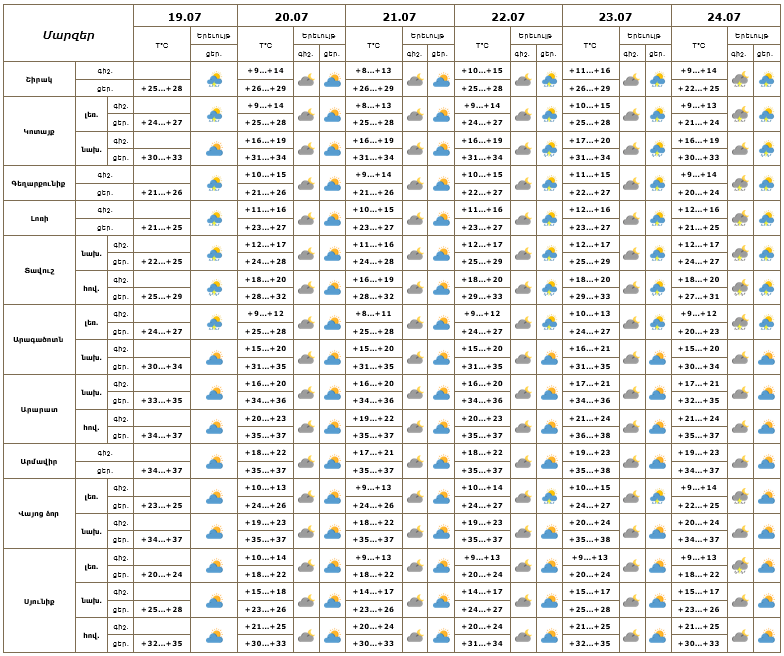Select the Շիրակ region label

[x=39, y=80]
